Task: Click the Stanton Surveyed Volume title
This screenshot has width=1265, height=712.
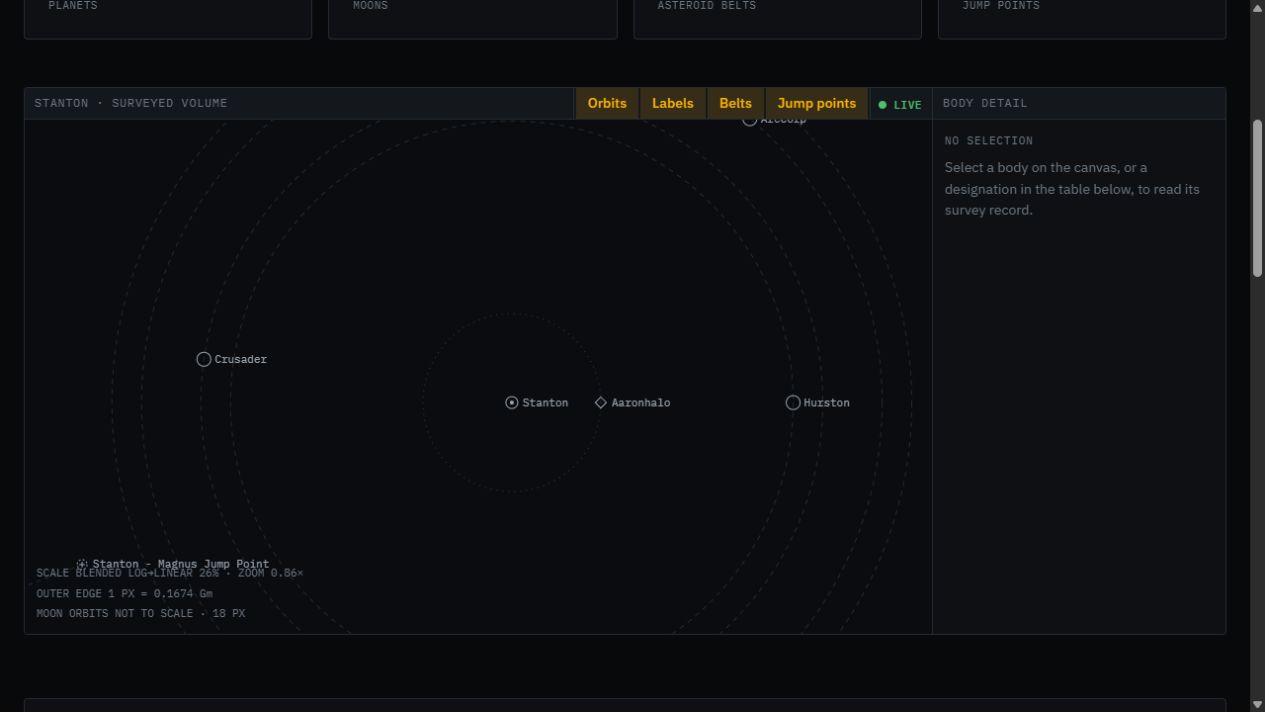Action: coord(131,103)
